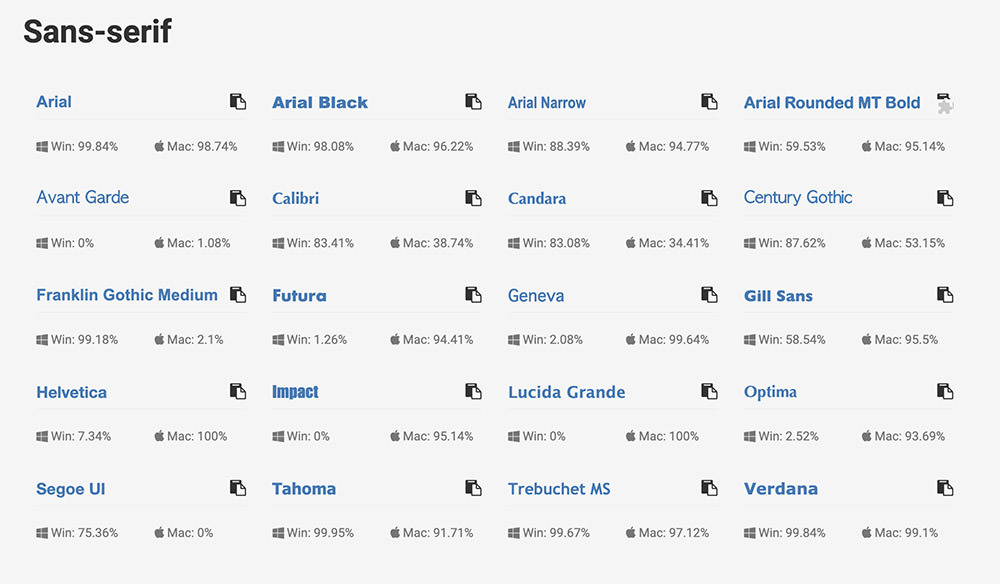Image resolution: width=1000 pixels, height=584 pixels.
Task: Copy the Gill Sans font
Action: tap(945, 295)
